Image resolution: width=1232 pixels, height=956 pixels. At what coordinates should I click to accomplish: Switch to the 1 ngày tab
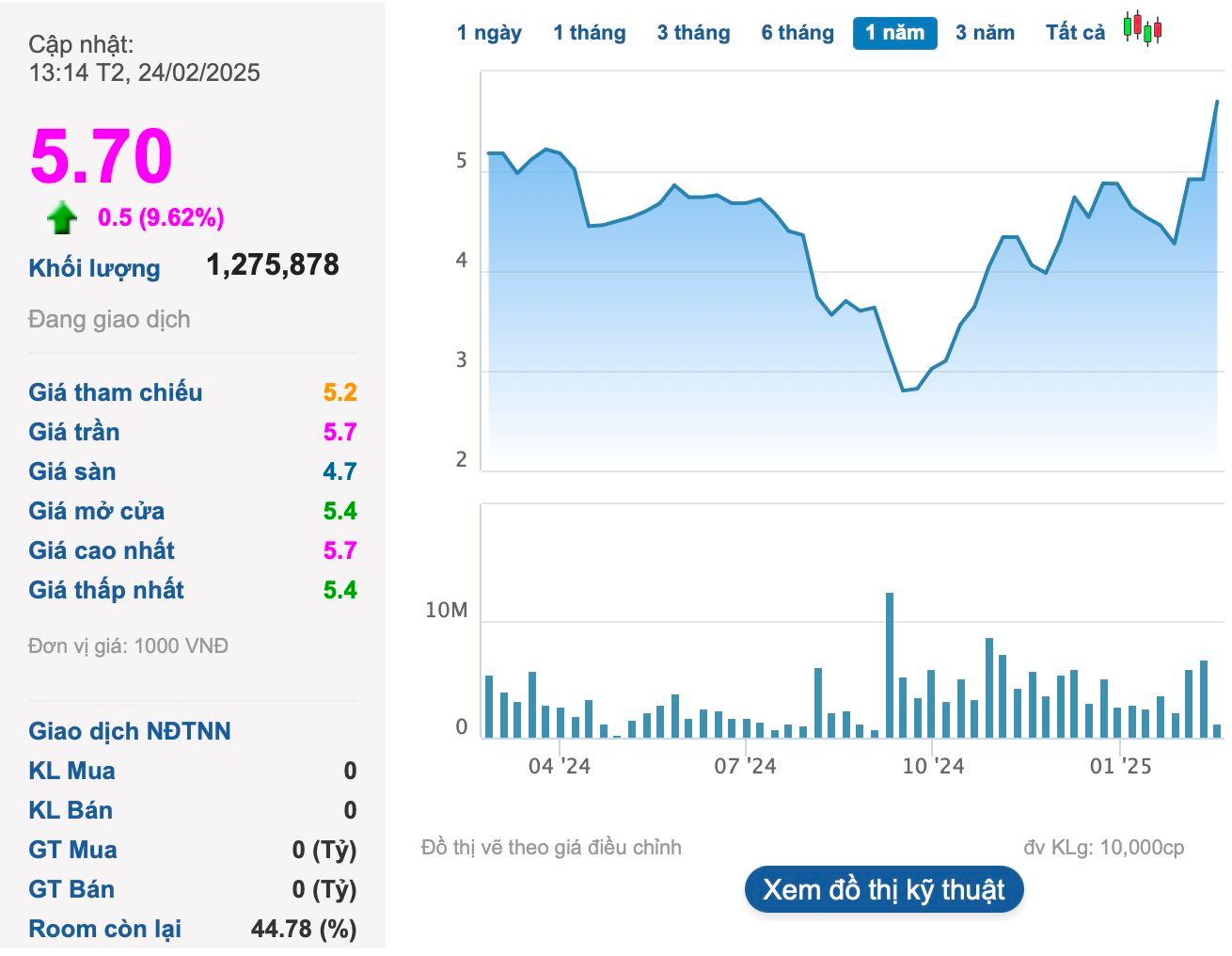[489, 33]
